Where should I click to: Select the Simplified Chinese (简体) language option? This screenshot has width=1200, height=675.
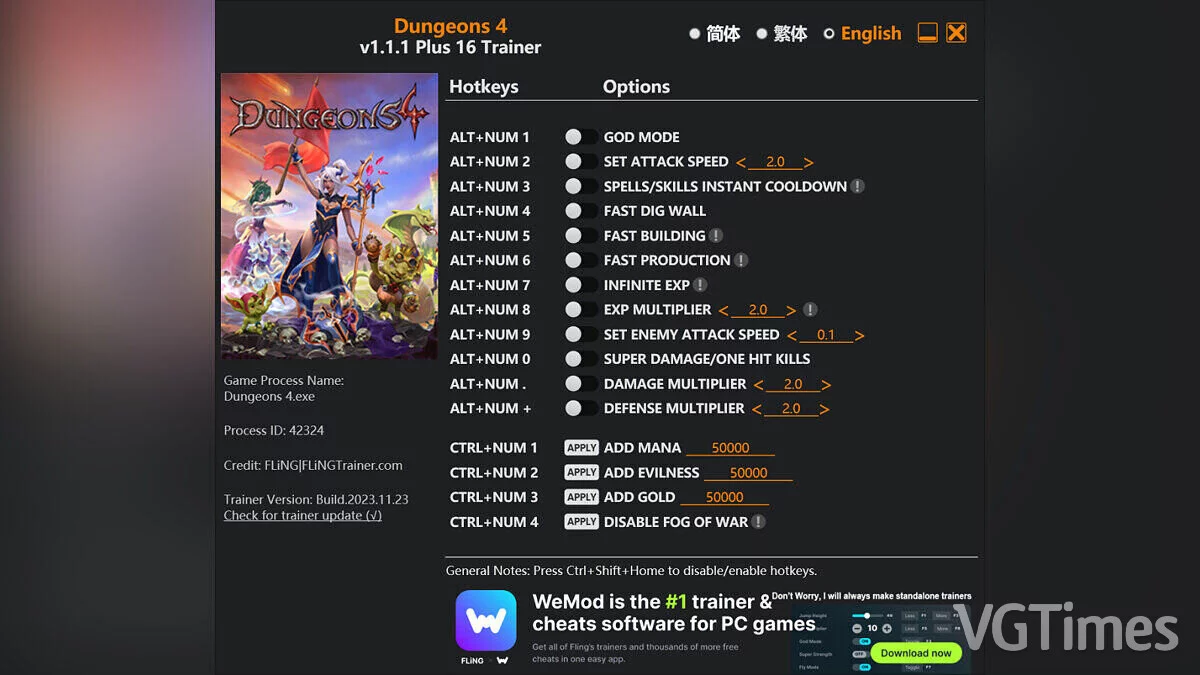coord(716,34)
